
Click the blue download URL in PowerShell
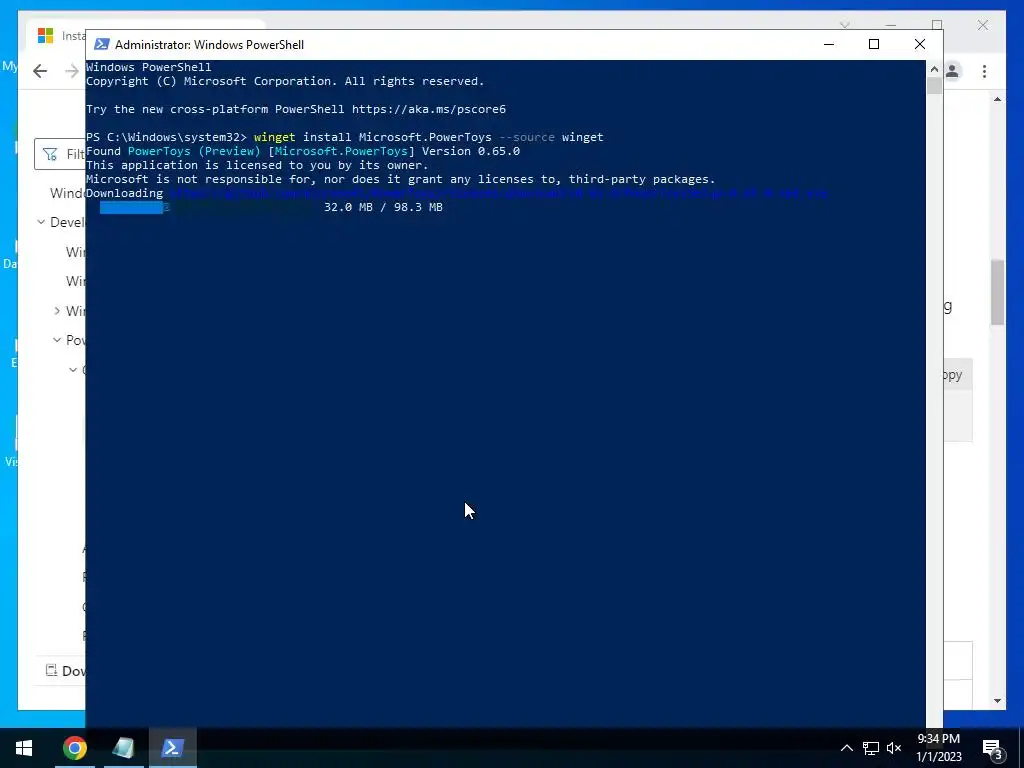(498, 193)
